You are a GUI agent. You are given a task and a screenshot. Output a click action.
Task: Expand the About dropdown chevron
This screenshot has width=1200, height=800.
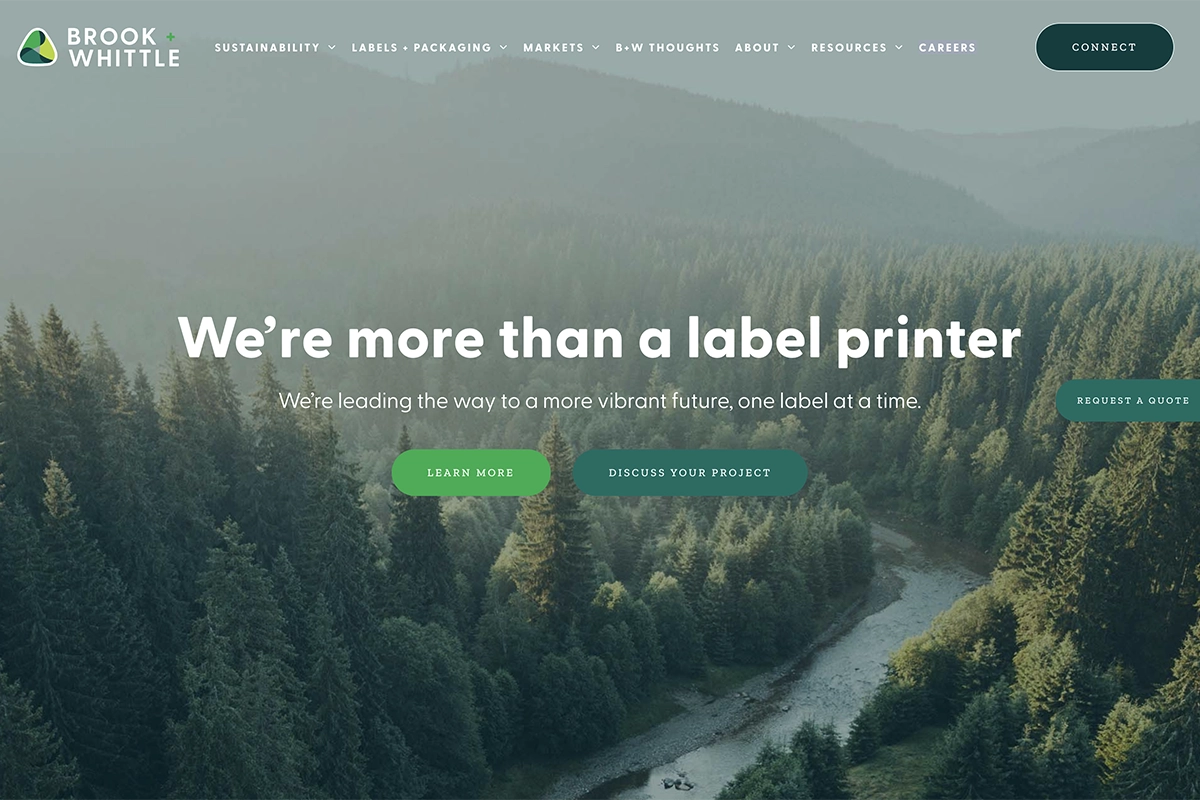coord(791,47)
